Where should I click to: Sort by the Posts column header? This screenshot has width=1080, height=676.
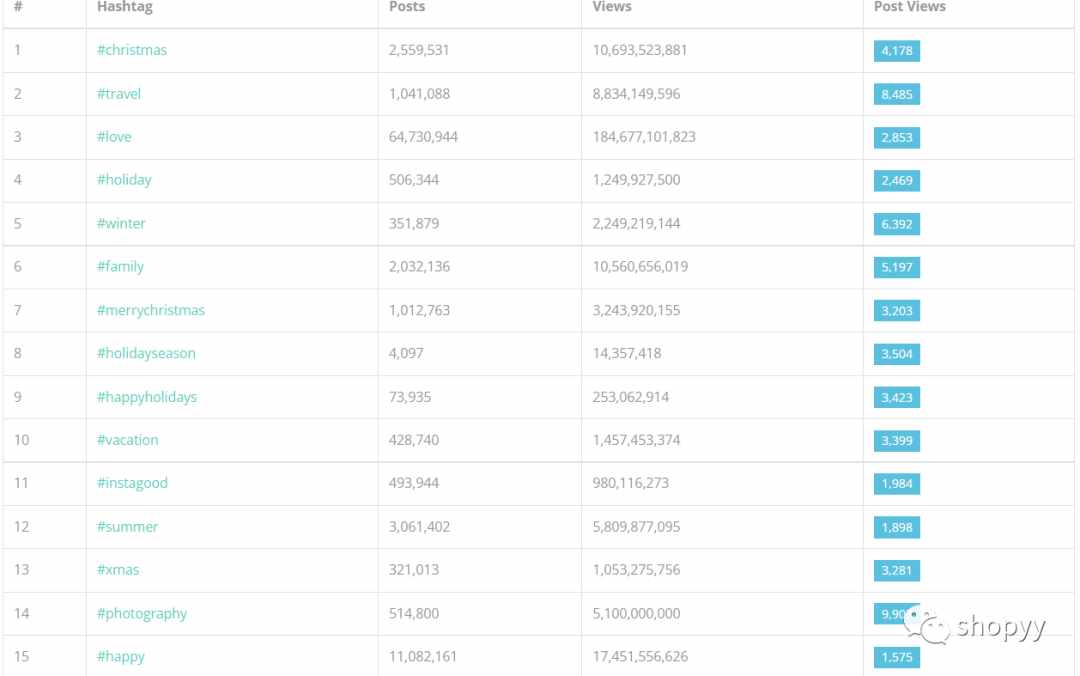(x=407, y=7)
